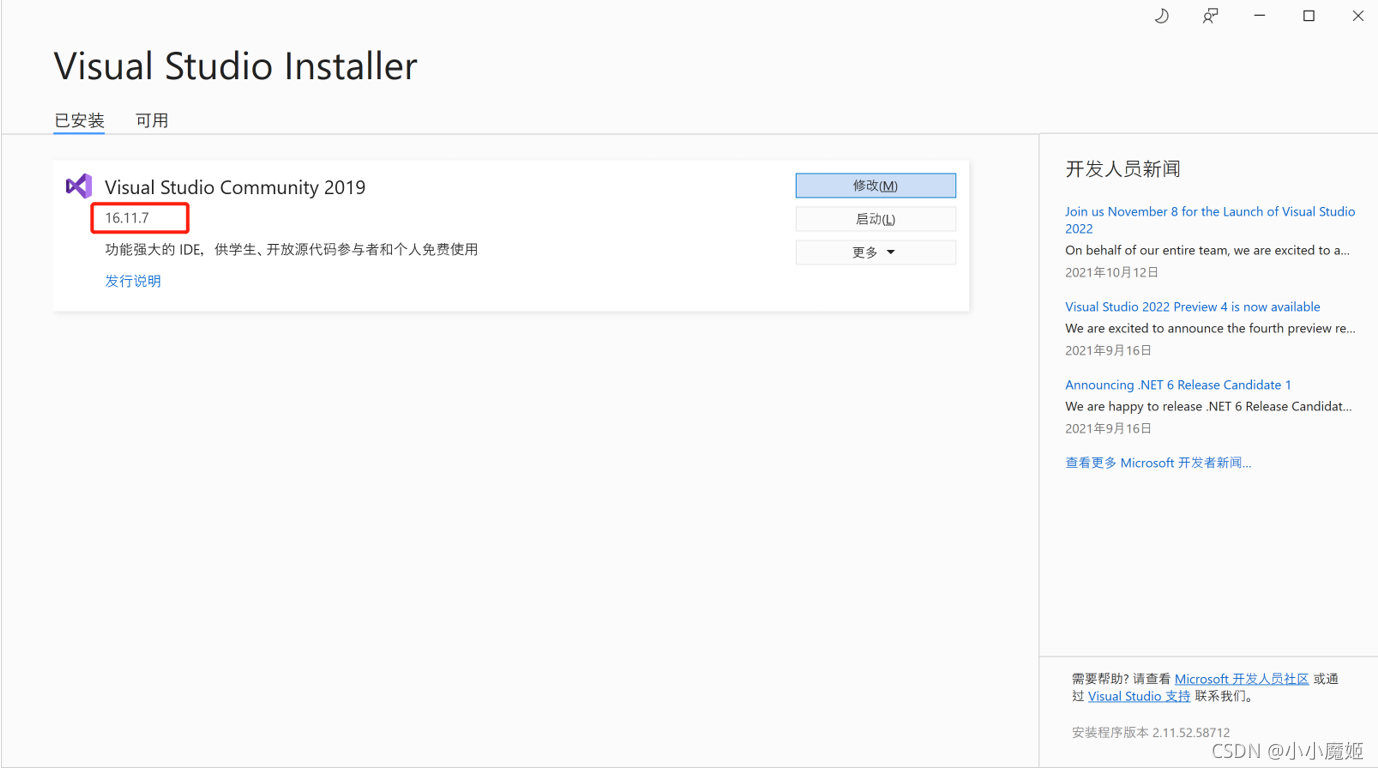The image size is (1378, 769).
Task: Click the version number 16.11.7 text
Action: pos(127,218)
